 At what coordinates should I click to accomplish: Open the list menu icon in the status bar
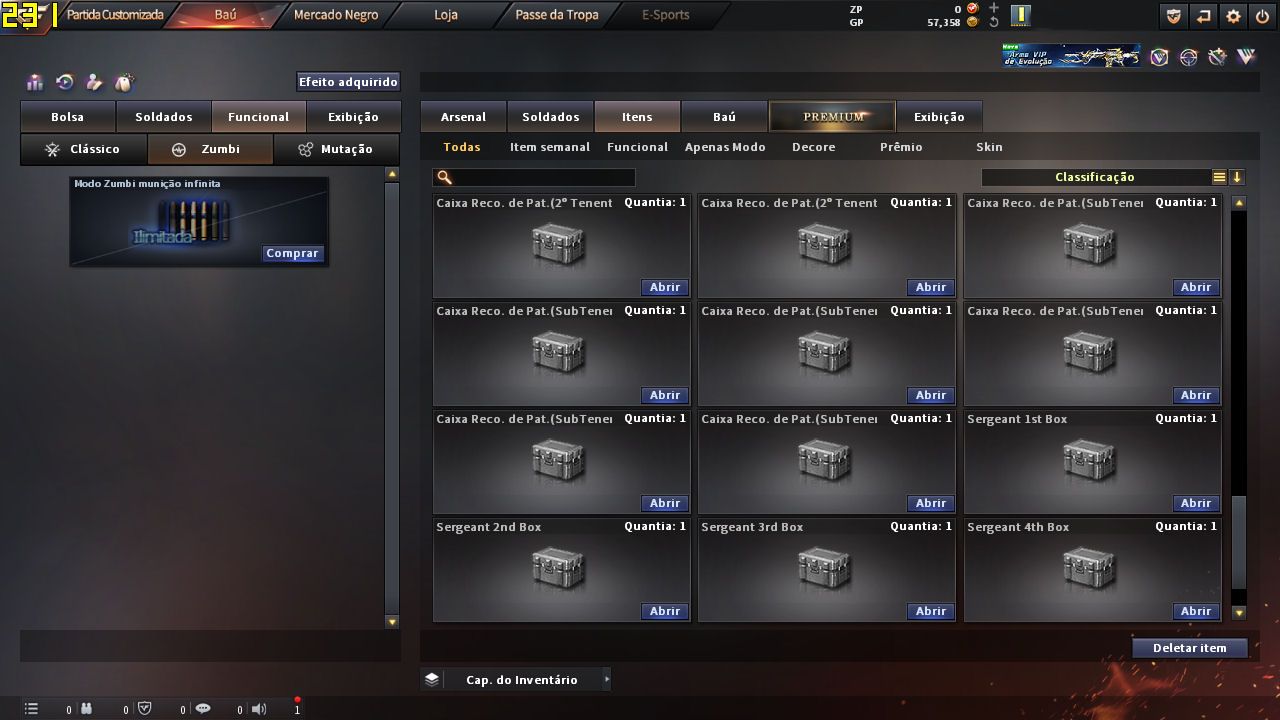31,709
